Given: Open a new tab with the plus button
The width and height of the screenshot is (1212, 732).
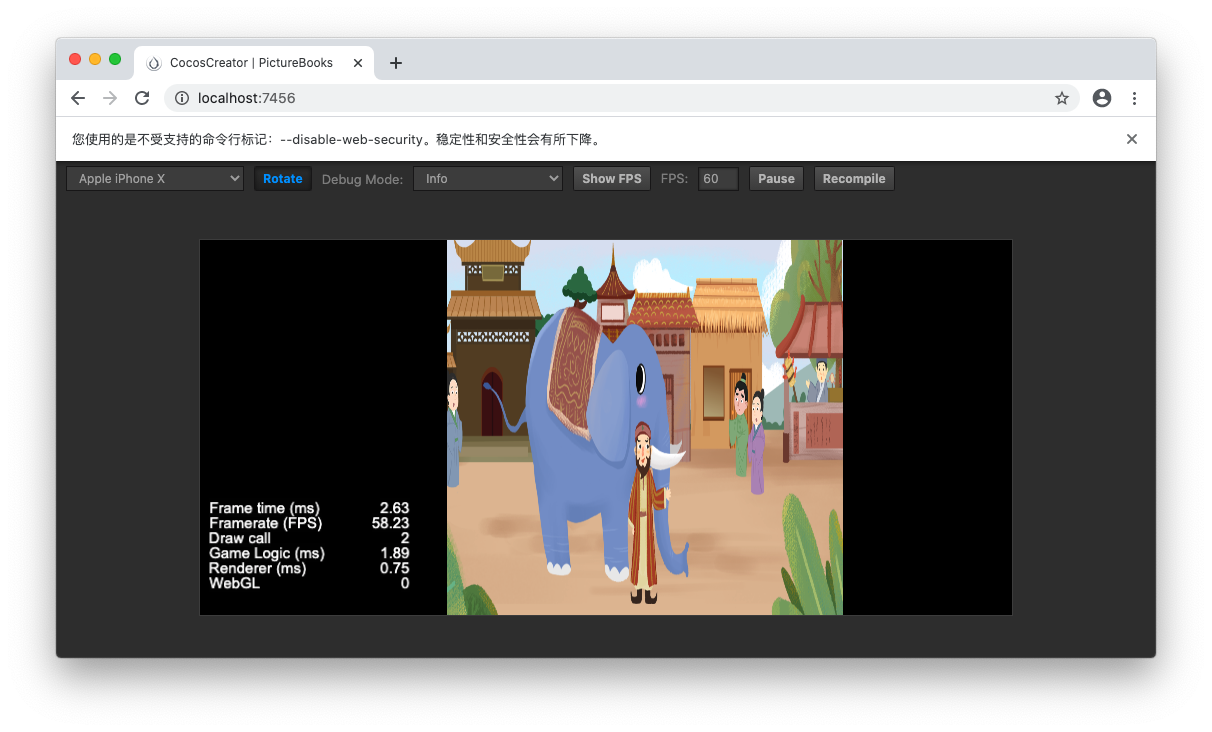Looking at the screenshot, I should click(x=396, y=63).
